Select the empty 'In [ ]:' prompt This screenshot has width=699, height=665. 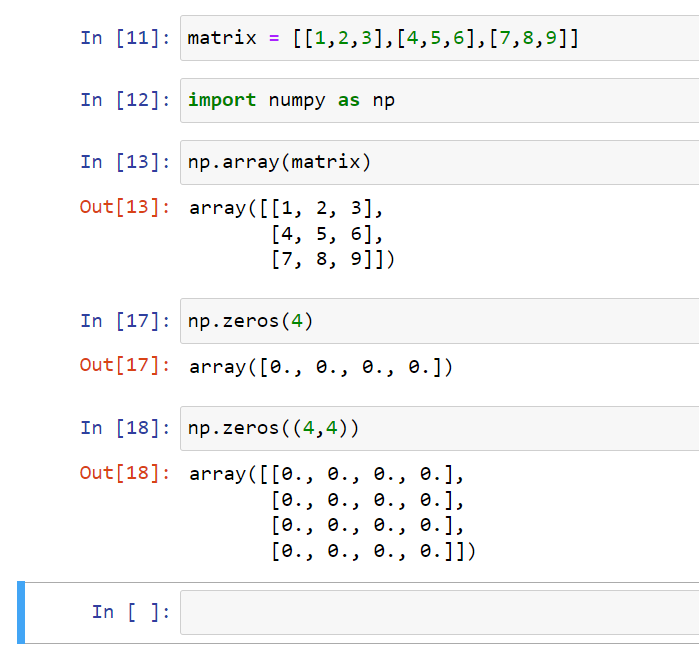point(131,612)
